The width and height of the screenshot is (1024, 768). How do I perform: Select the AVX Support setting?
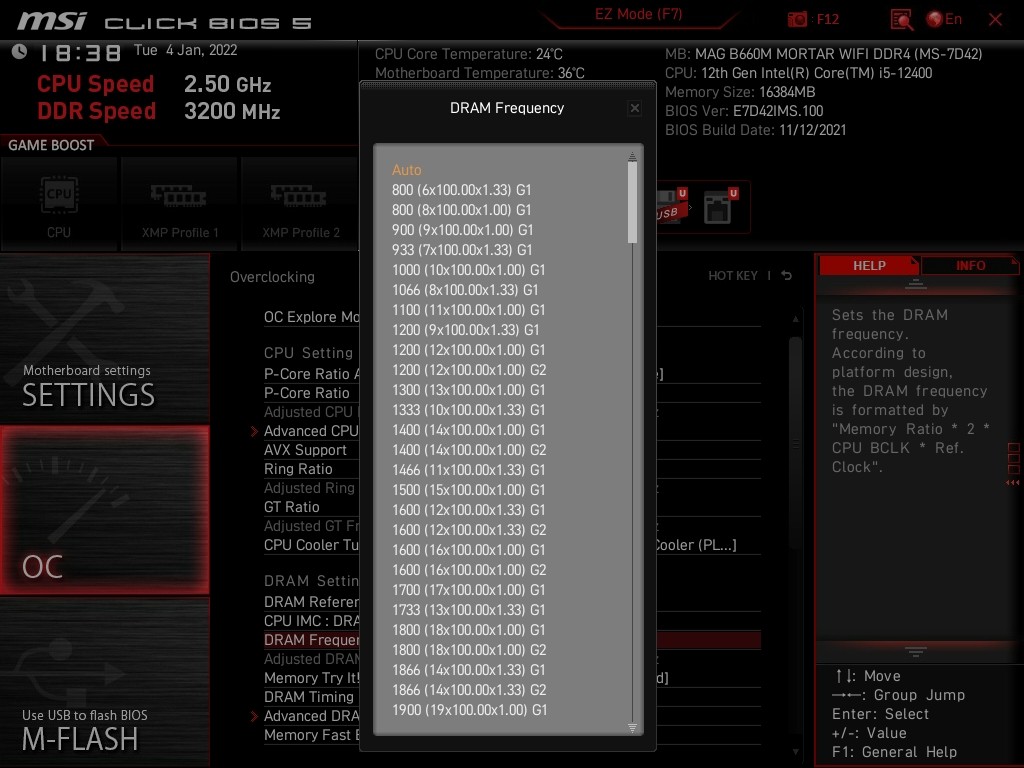tap(305, 450)
